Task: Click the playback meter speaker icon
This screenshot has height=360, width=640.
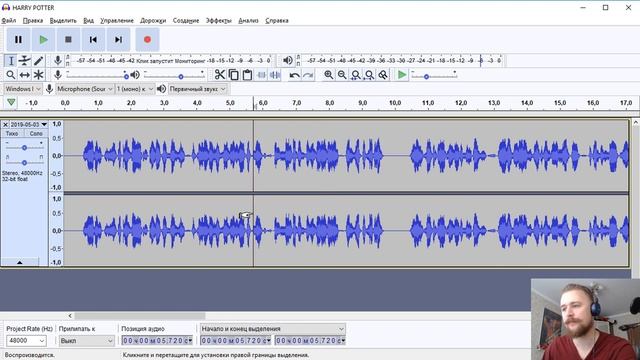Action: pos(288,61)
